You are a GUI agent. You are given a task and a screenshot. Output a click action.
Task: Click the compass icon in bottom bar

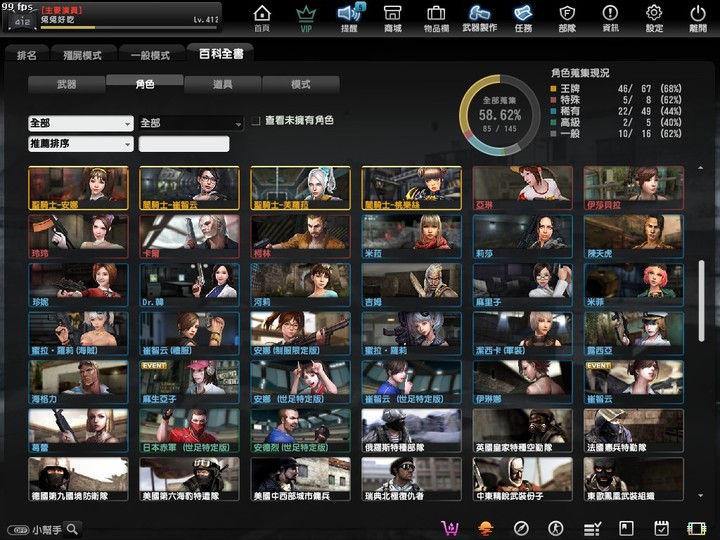tap(521, 528)
